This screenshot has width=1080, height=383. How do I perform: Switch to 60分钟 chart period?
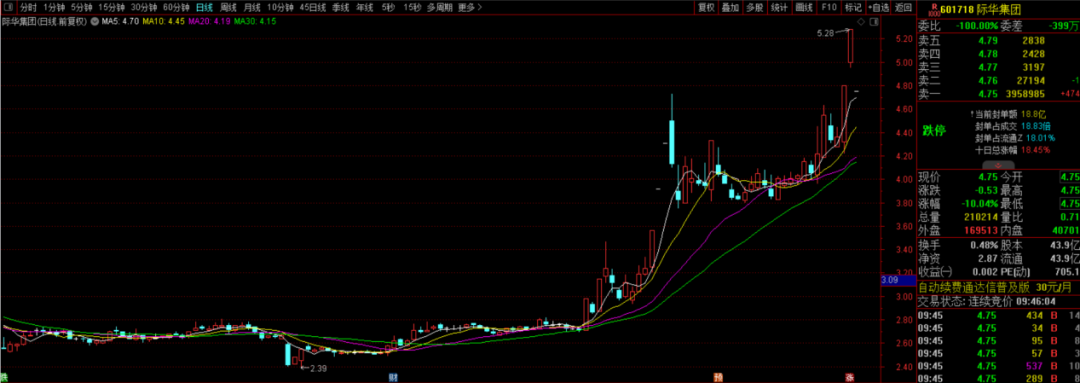click(x=176, y=8)
